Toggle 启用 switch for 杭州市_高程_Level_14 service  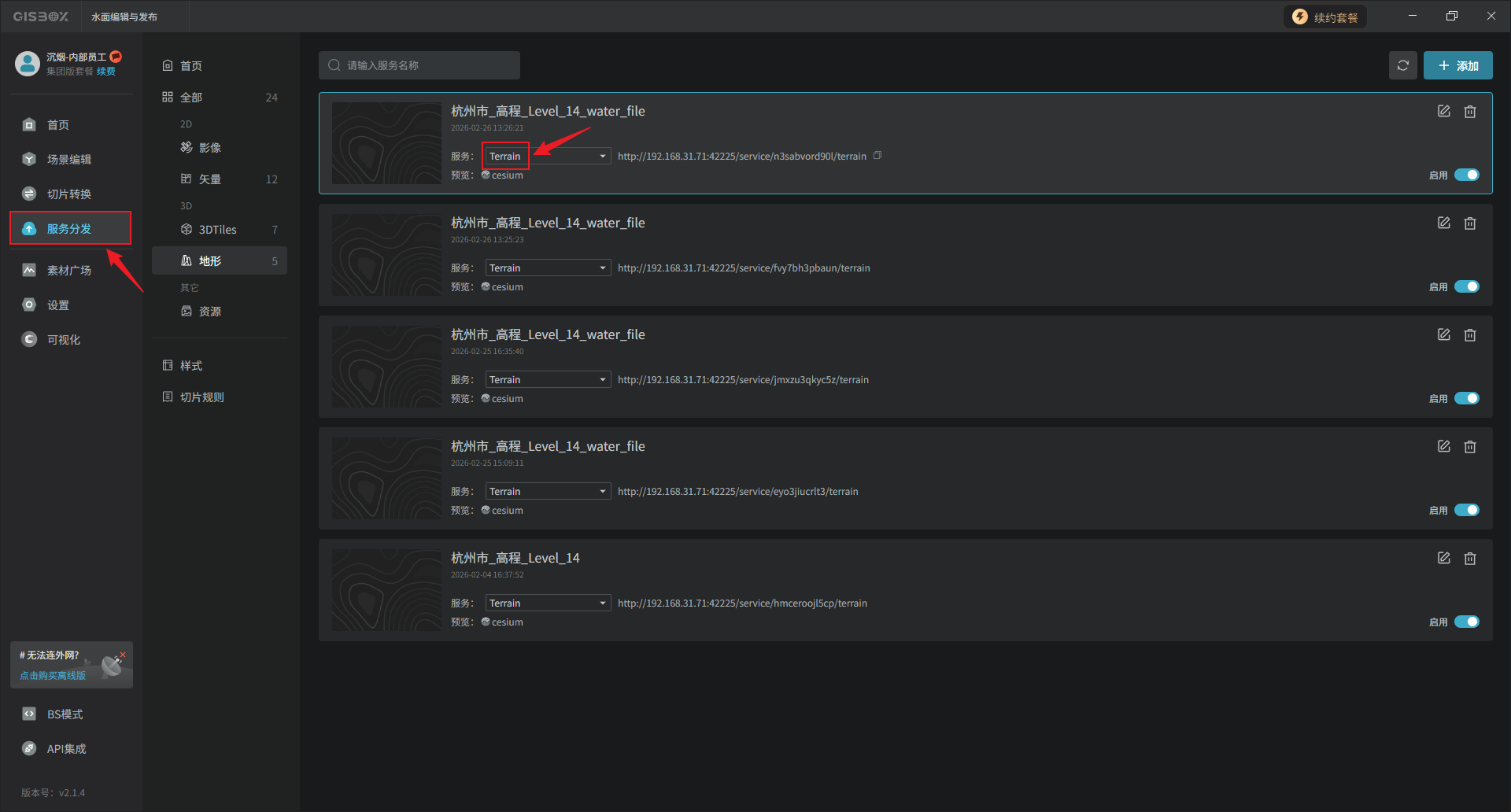point(1466,622)
